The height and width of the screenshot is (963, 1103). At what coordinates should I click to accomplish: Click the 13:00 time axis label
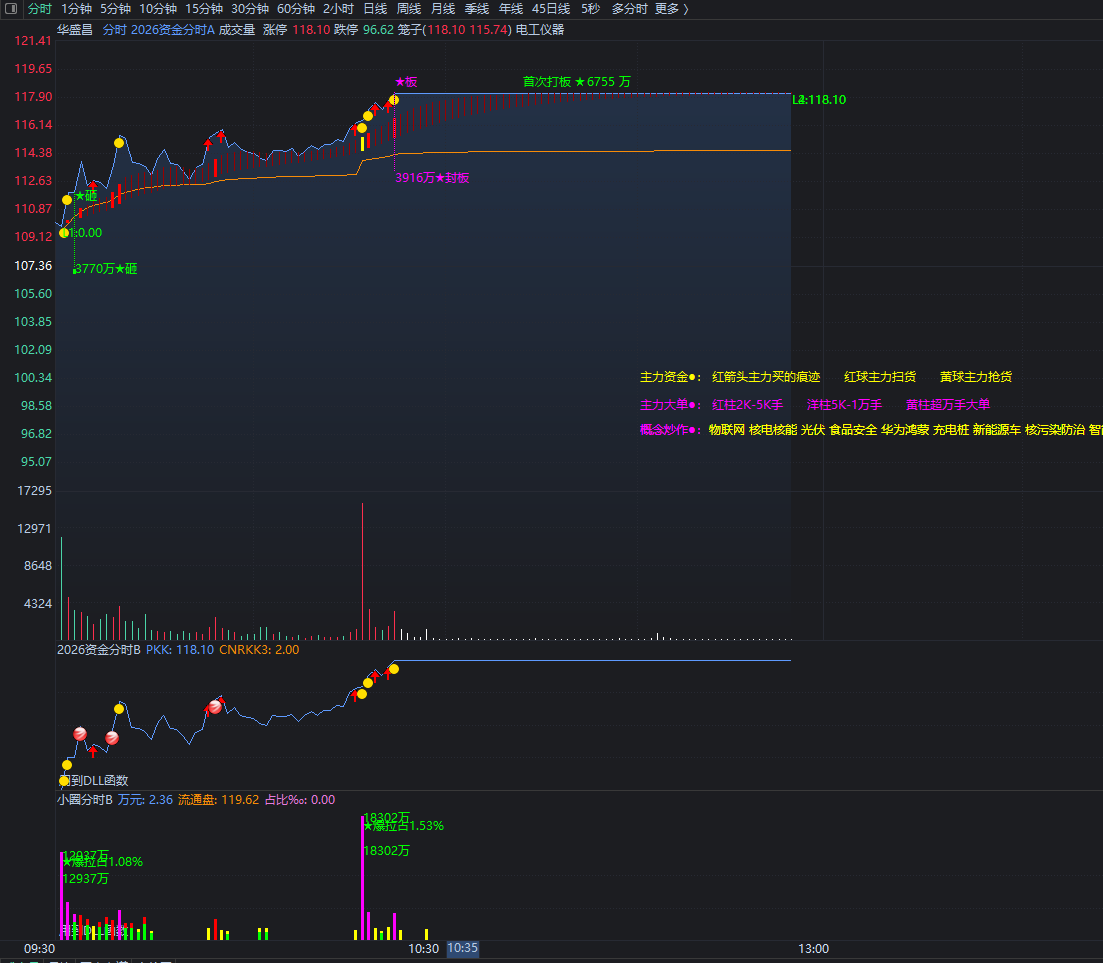click(813, 949)
